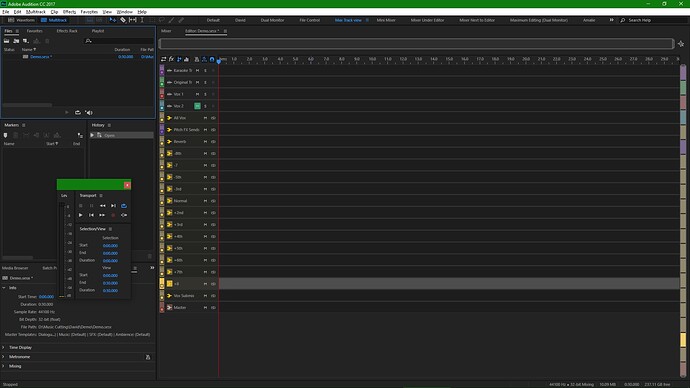
Task: Toggle snapping magnet icon above tracks
Action: (212, 59)
